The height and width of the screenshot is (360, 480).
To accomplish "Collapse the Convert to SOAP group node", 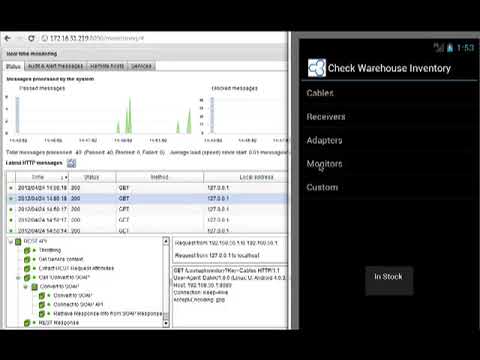I will (26, 286).
